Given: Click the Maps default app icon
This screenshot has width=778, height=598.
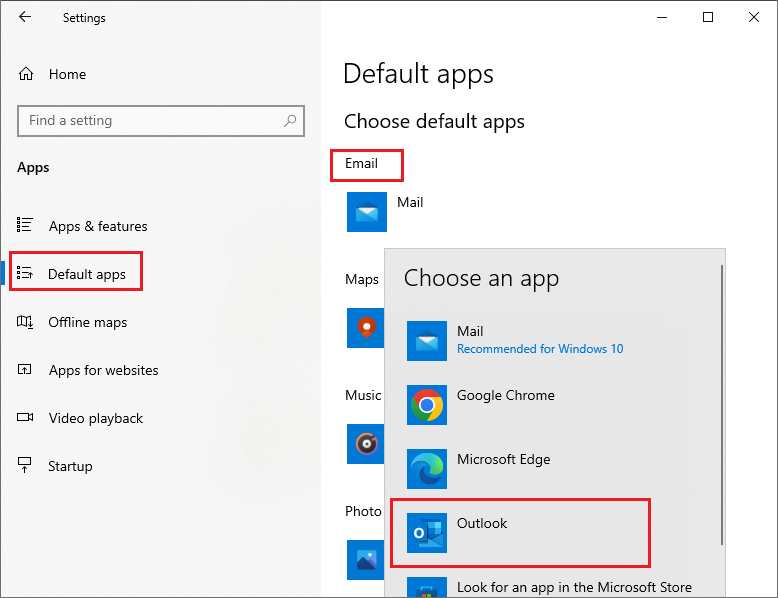Looking at the screenshot, I should 366,328.
